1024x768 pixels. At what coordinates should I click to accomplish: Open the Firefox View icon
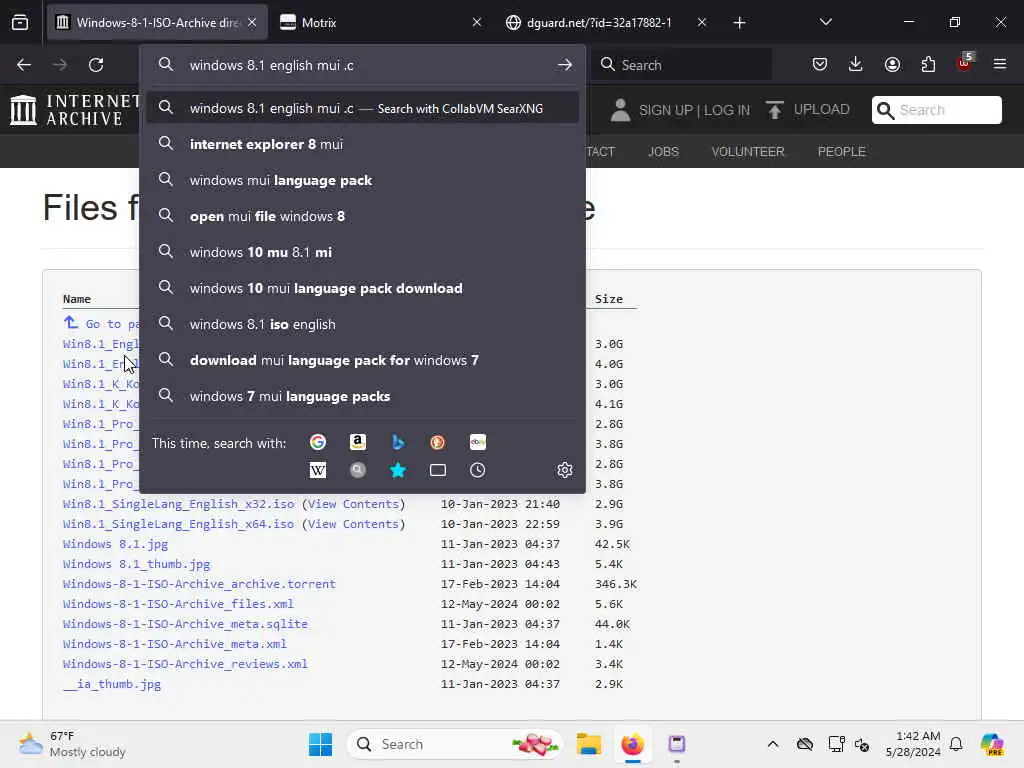tap(20, 23)
